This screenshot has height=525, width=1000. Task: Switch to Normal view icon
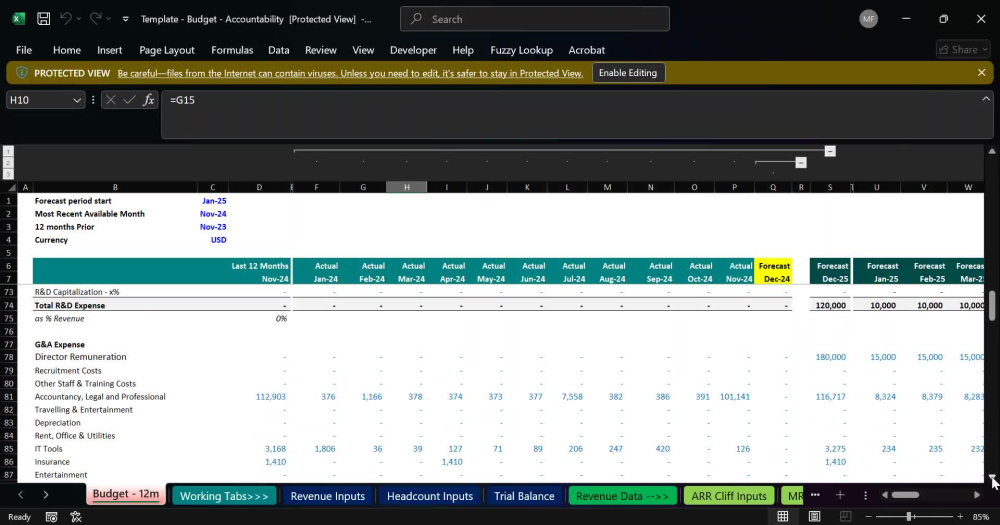[x=783, y=517]
